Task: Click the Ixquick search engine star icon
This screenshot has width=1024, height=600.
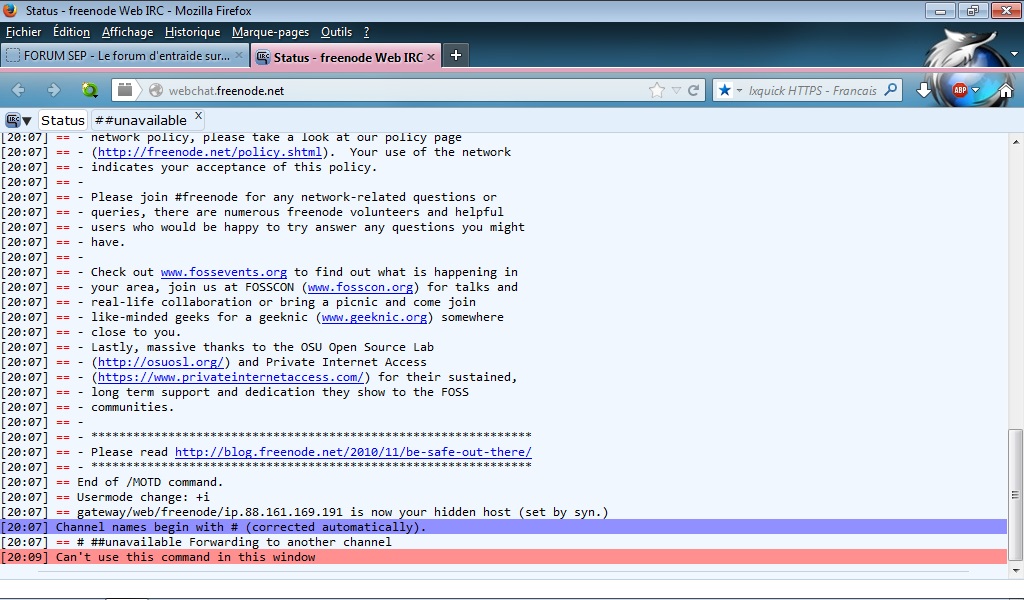Action: pyautogui.click(x=724, y=90)
